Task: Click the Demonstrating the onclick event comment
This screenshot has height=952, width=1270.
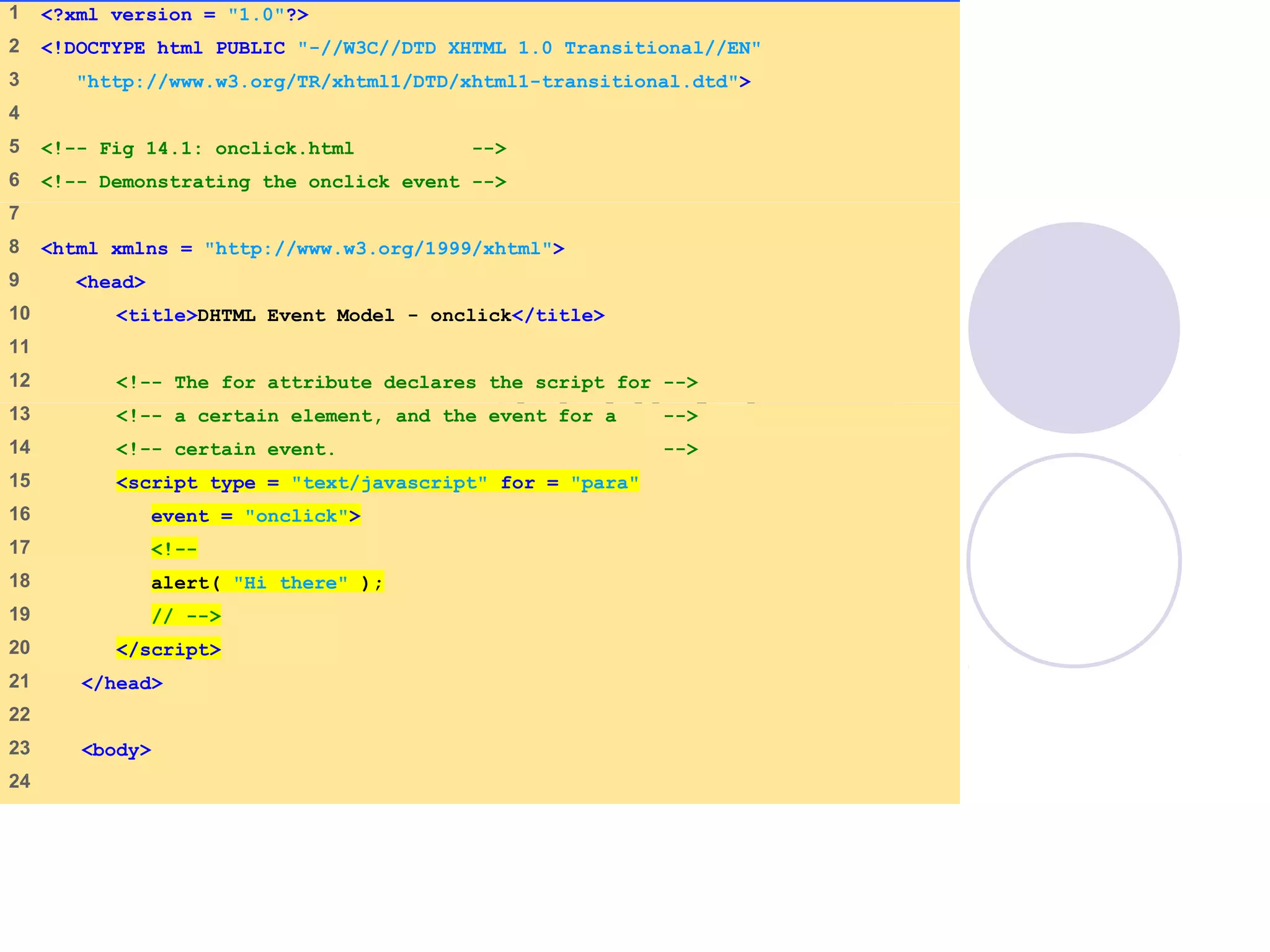Action: 273,182
